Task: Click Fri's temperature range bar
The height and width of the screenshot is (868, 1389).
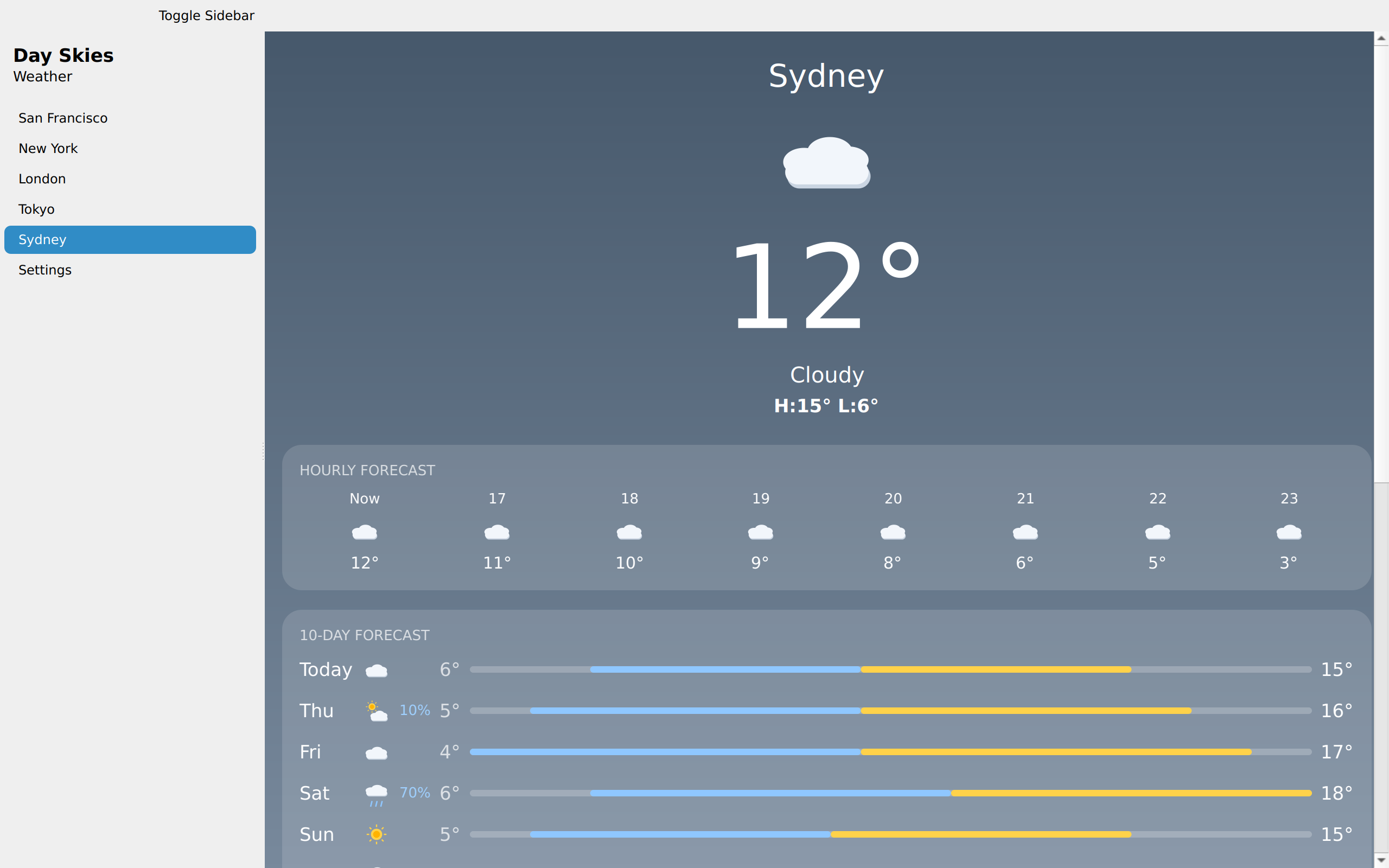Action: [x=891, y=752]
